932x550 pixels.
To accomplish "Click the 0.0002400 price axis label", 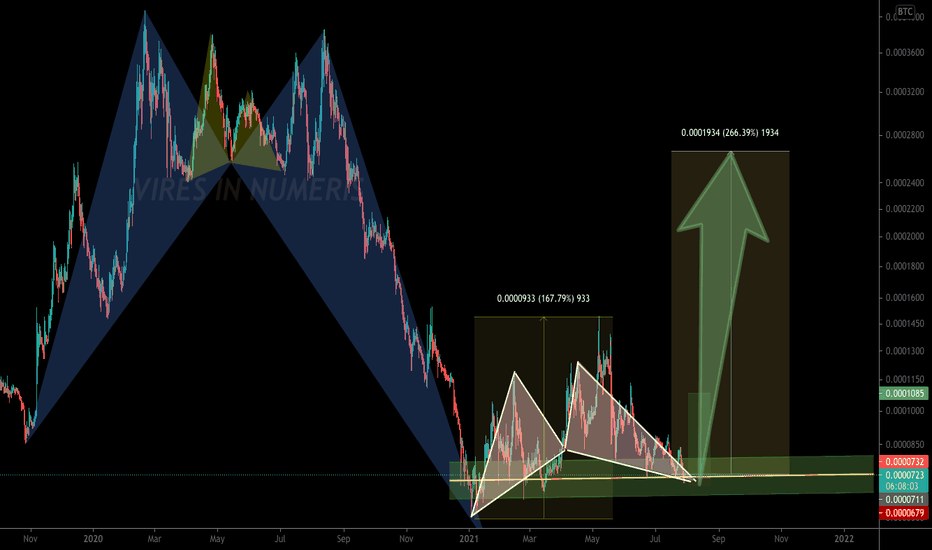I will [905, 183].
